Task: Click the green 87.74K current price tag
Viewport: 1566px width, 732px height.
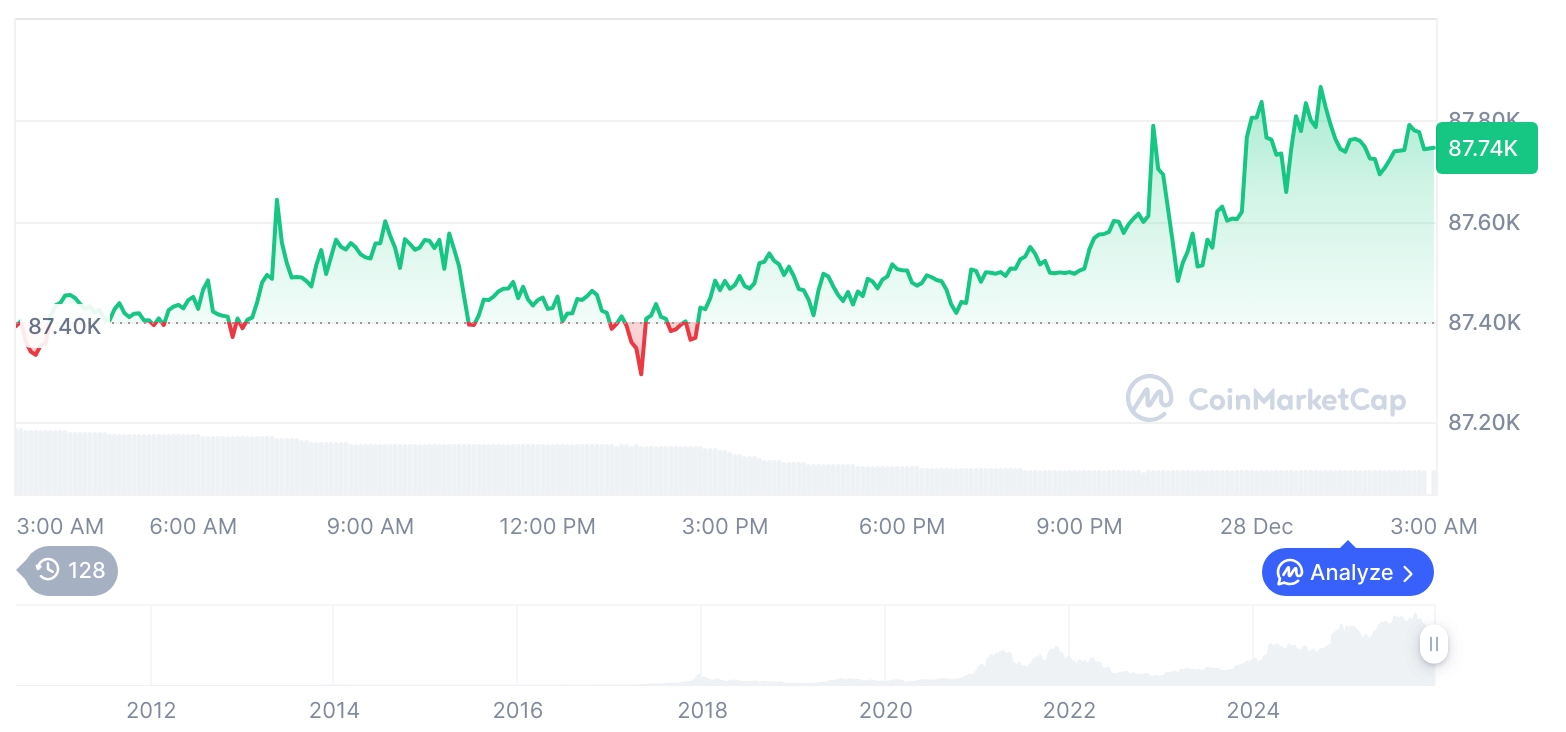Action: [1485, 149]
